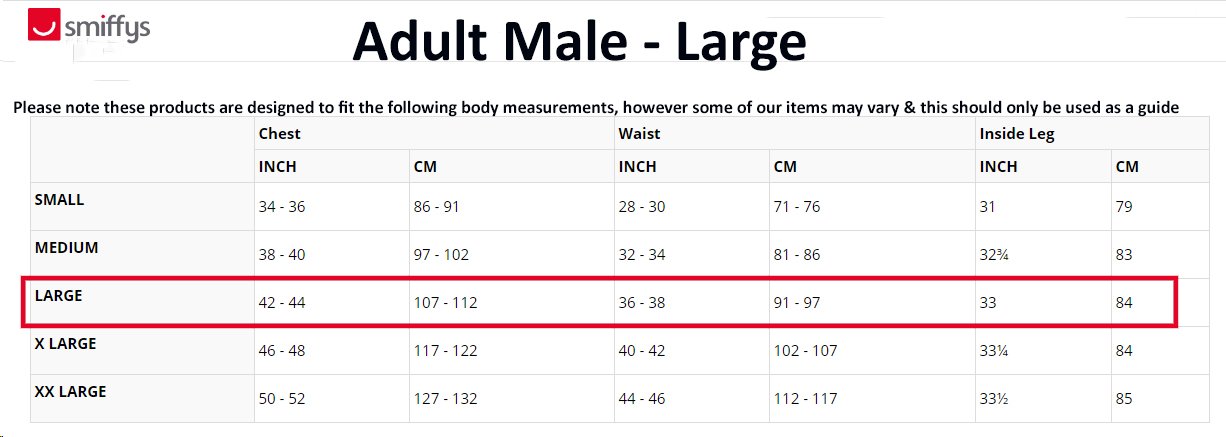Click the X Large waist value "102 - 107"

805,351
